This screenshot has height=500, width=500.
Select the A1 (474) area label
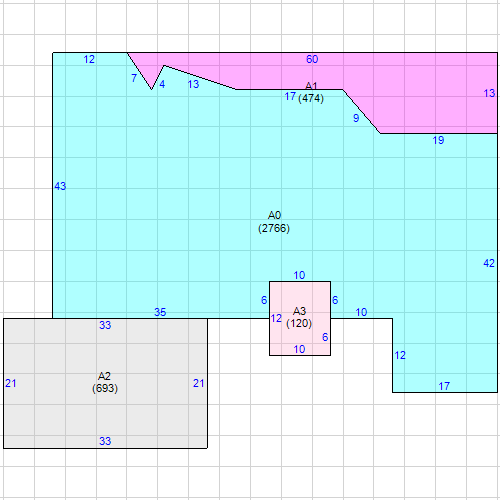[x=311, y=92]
